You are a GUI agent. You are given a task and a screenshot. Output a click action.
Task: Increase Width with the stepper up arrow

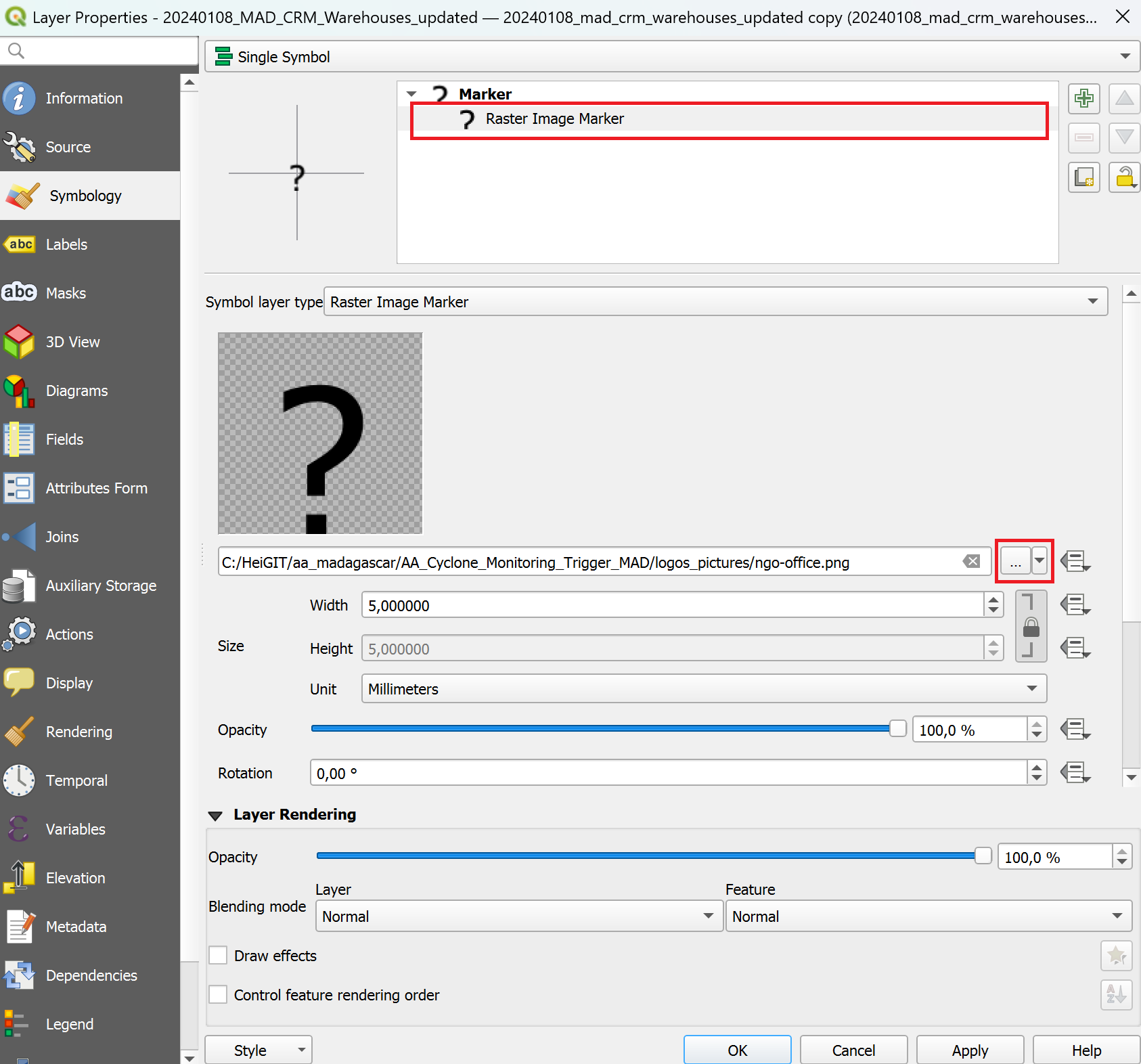pos(993,599)
